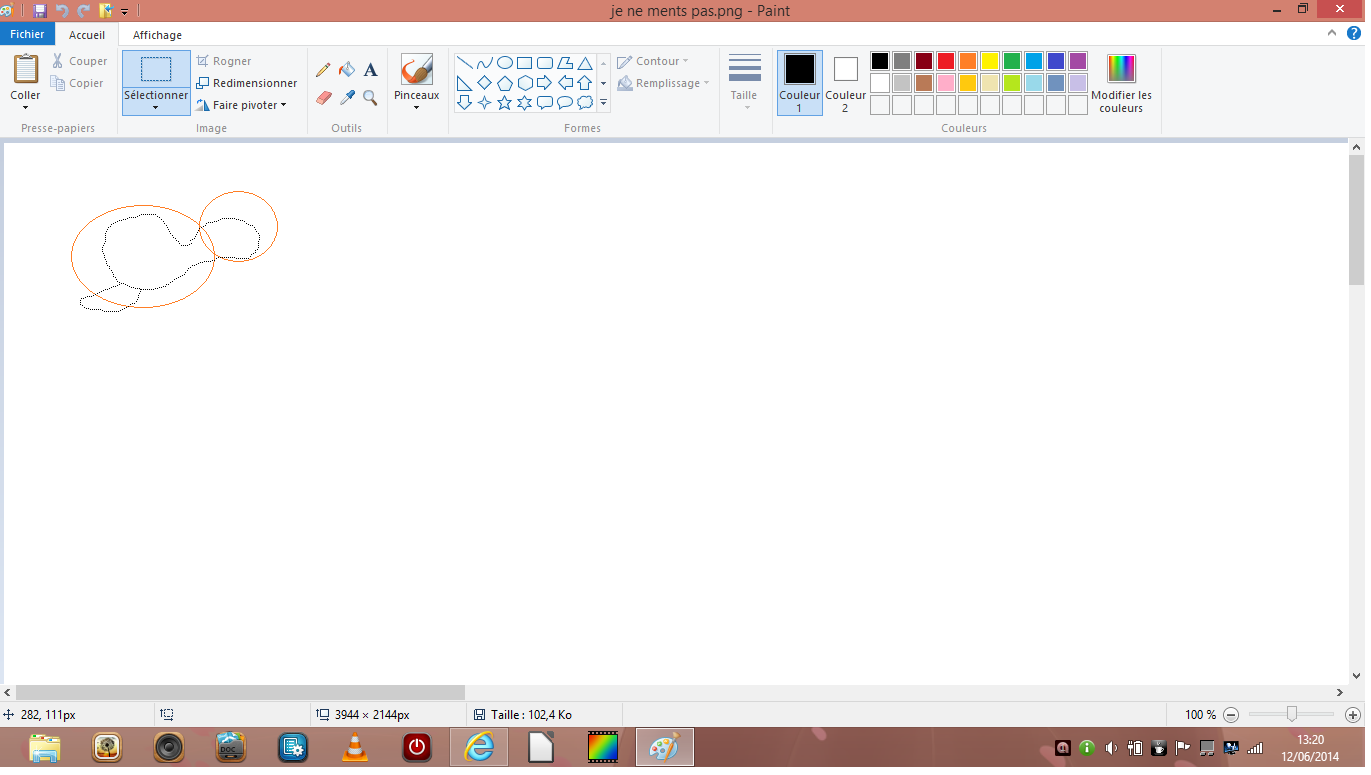Pick the red color swatch

(945, 61)
